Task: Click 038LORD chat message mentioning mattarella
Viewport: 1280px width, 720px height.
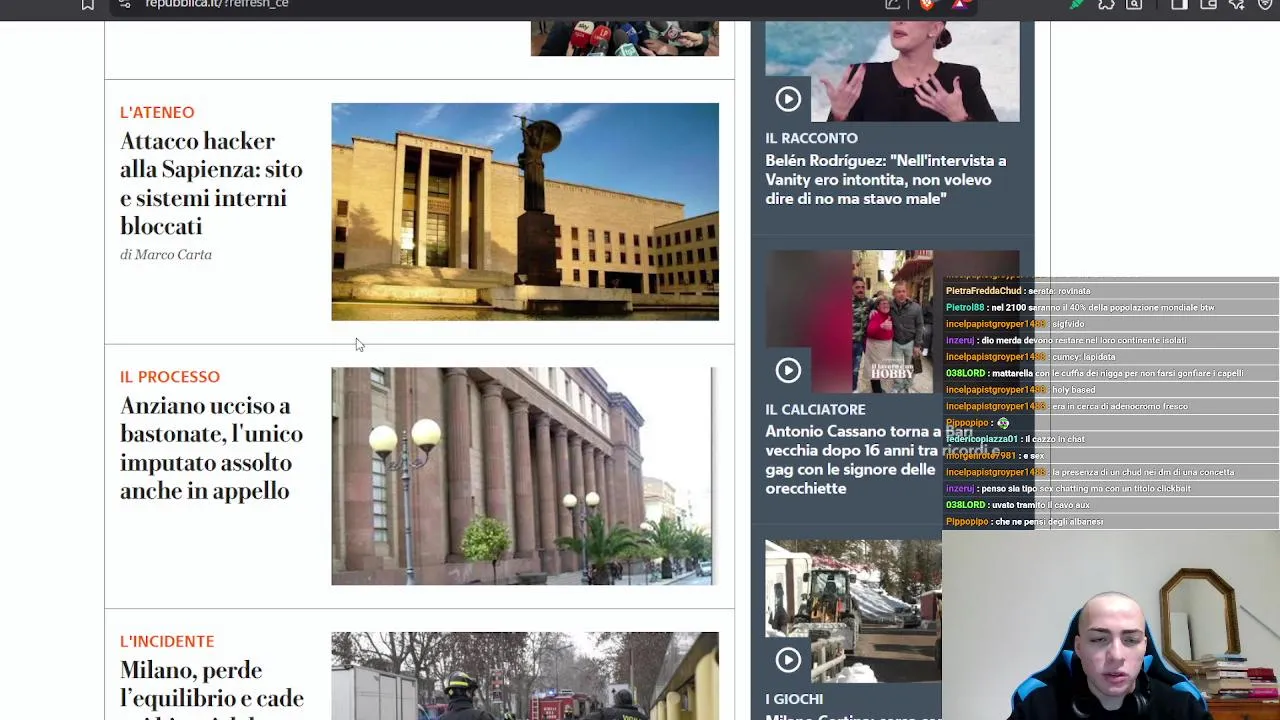Action: click(x=1094, y=373)
